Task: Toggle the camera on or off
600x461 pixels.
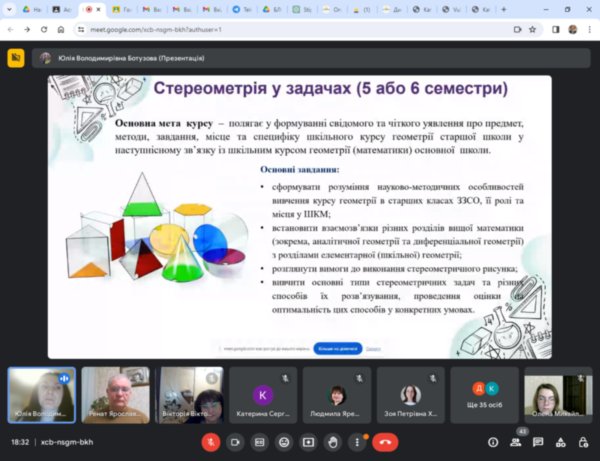Action: coord(236,441)
